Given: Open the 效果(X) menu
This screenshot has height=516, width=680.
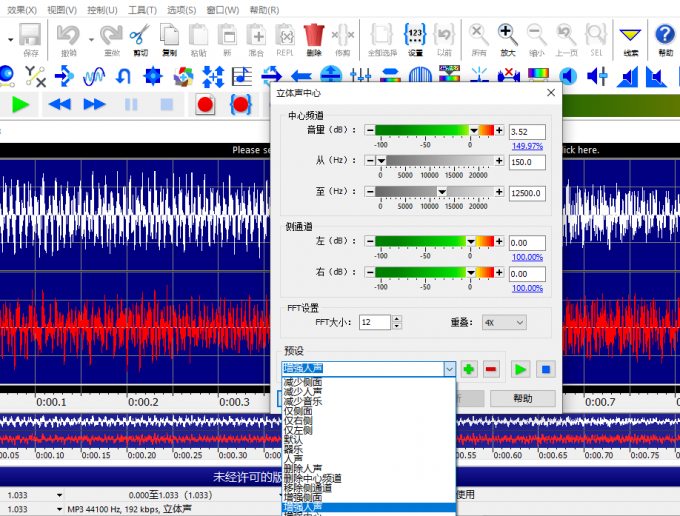Looking at the screenshot, I should coord(22,9).
